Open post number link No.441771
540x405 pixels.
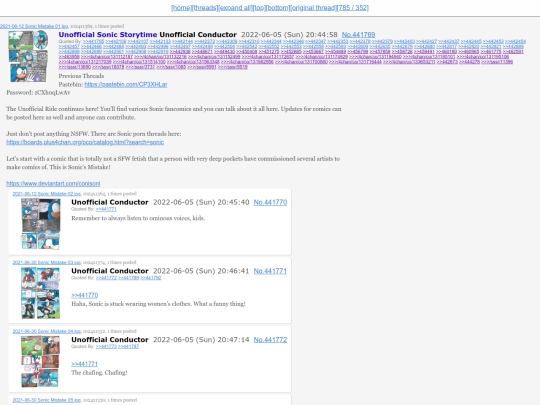[270, 271]
